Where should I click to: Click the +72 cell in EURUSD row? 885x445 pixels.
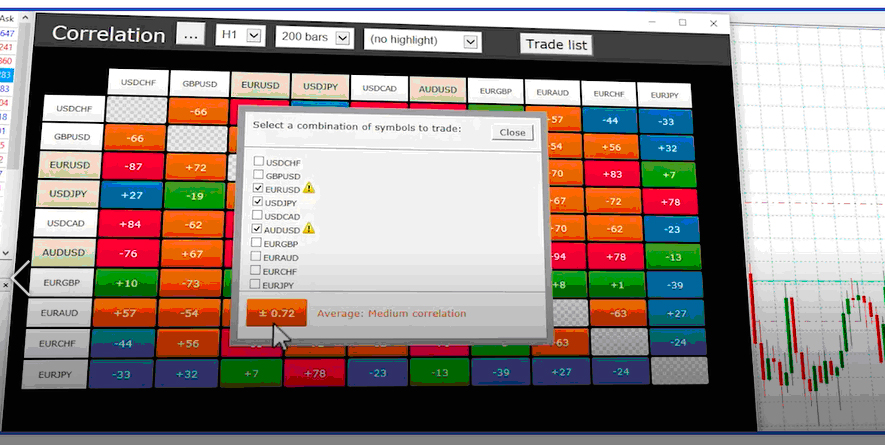195,168
